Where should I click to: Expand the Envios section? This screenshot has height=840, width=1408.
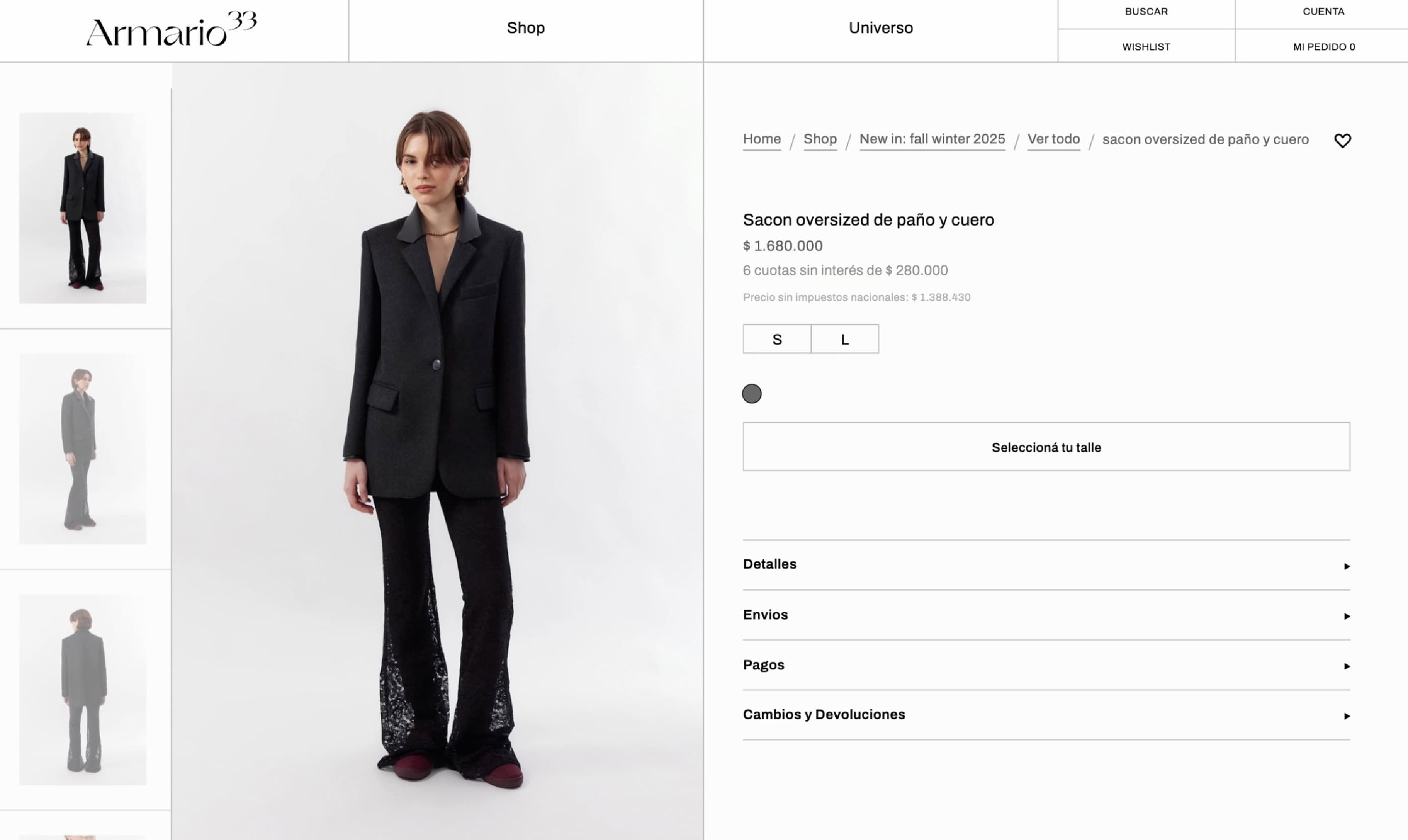point(1045,615)
